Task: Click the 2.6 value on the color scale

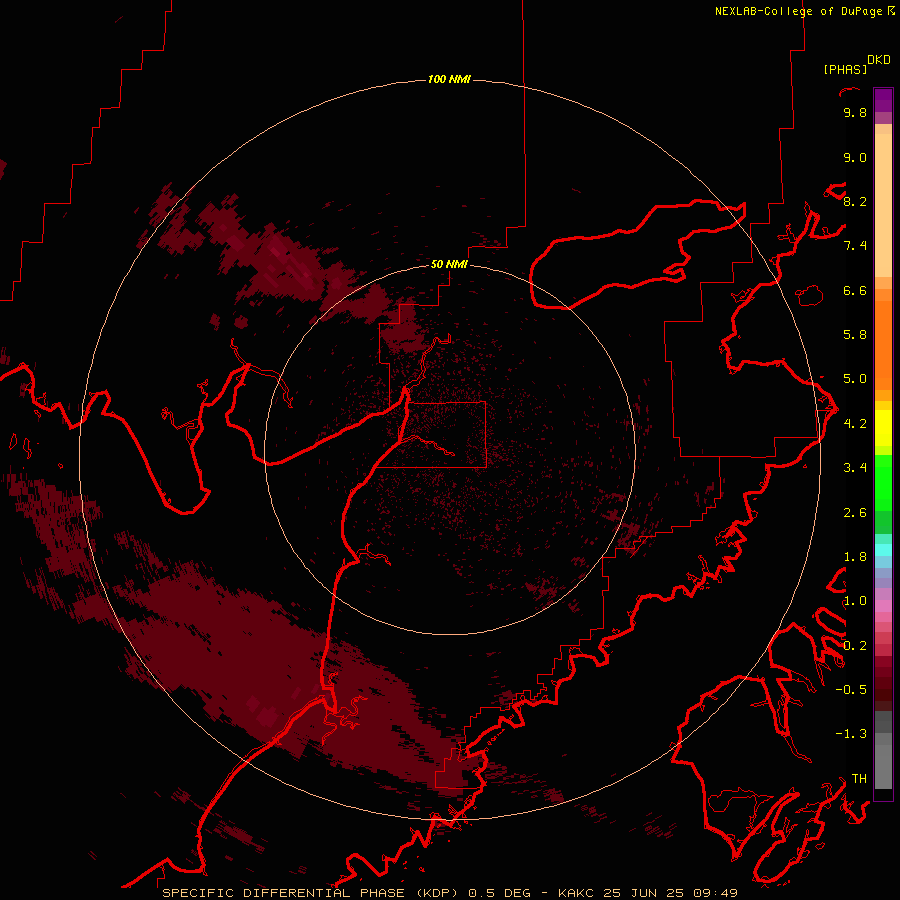Action: pos(855,513)
